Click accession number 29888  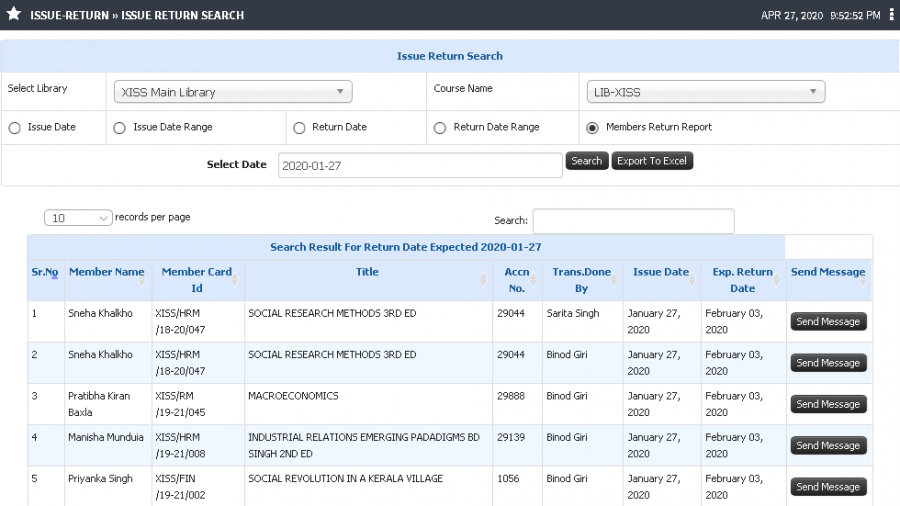coord(511,396)
